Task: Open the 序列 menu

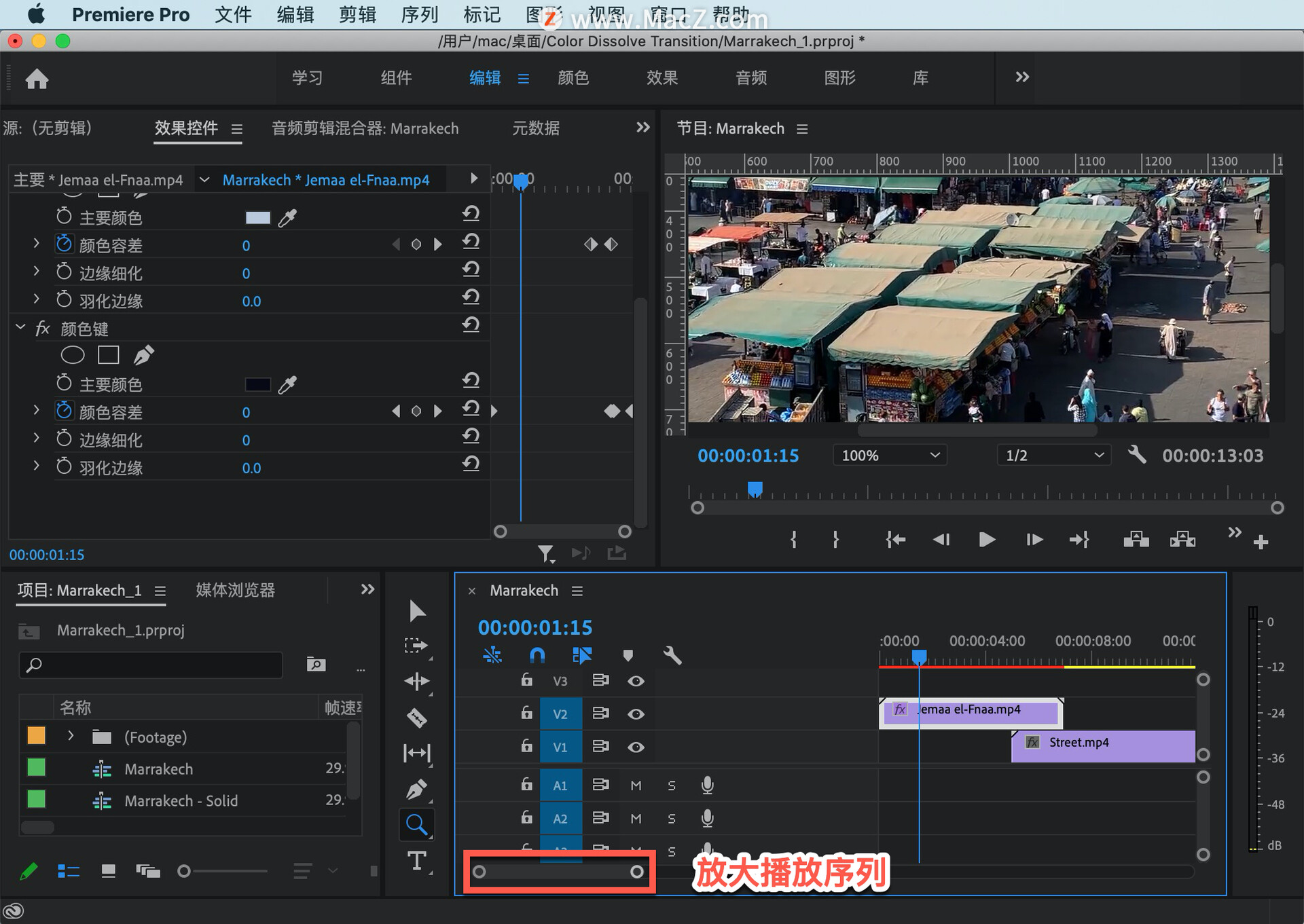Action: tap(419, 14)
